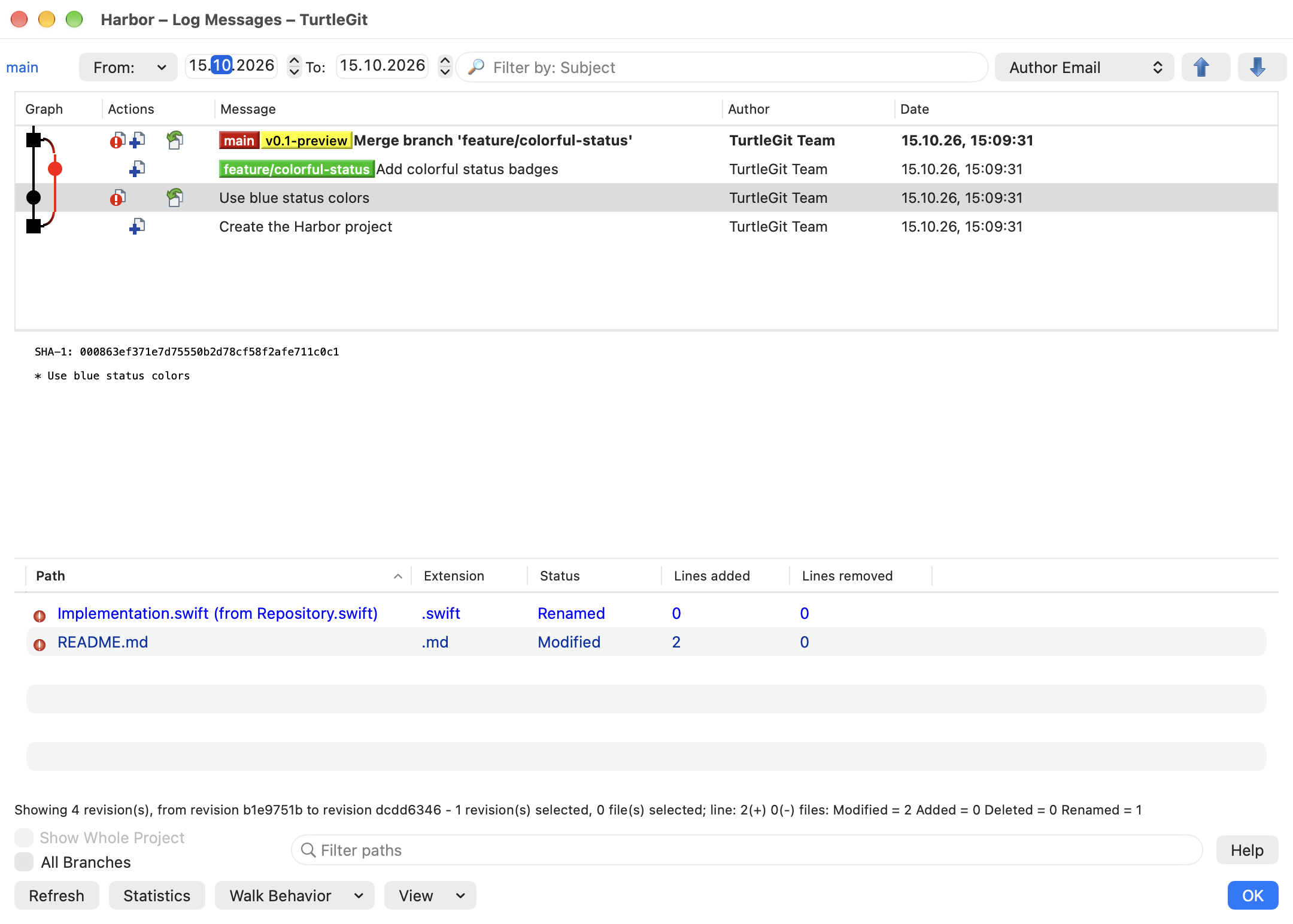Click the red graph node of the feature branch commit
This screenshot has width=1293, height=924.
55,169
